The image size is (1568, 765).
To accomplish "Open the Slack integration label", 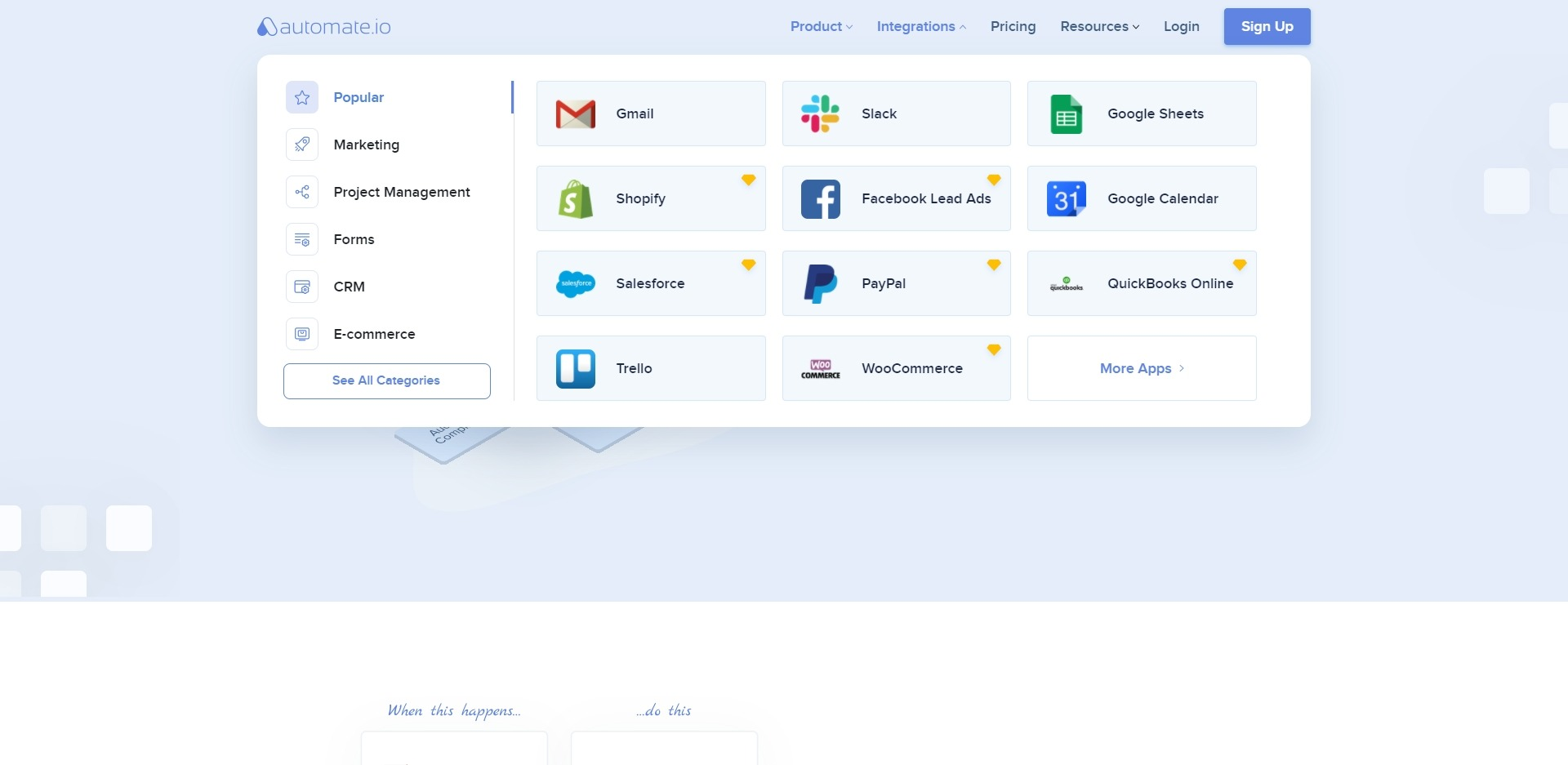I will [879, 113].
